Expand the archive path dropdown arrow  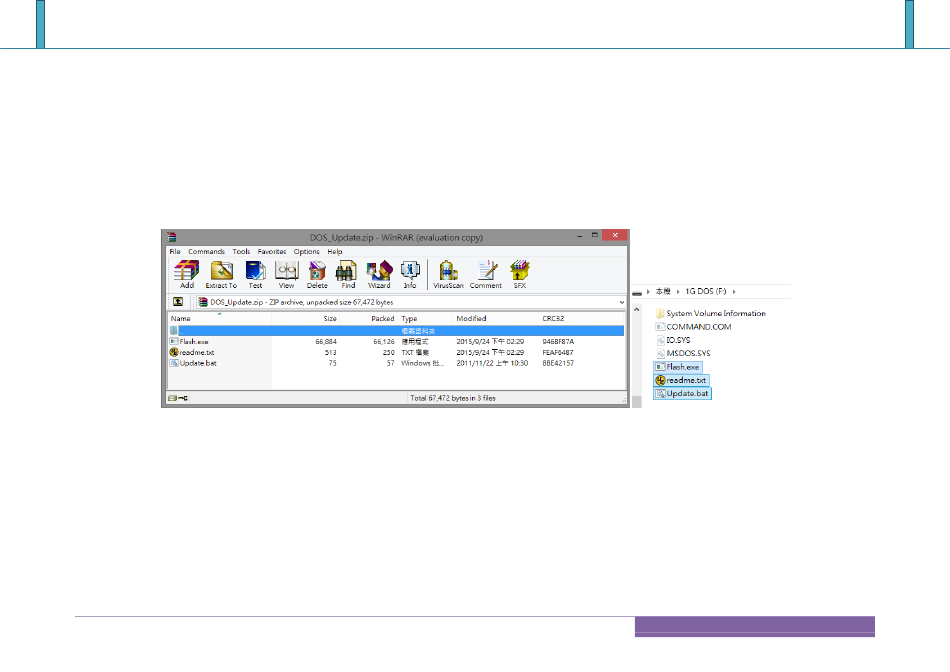point(622,301)
